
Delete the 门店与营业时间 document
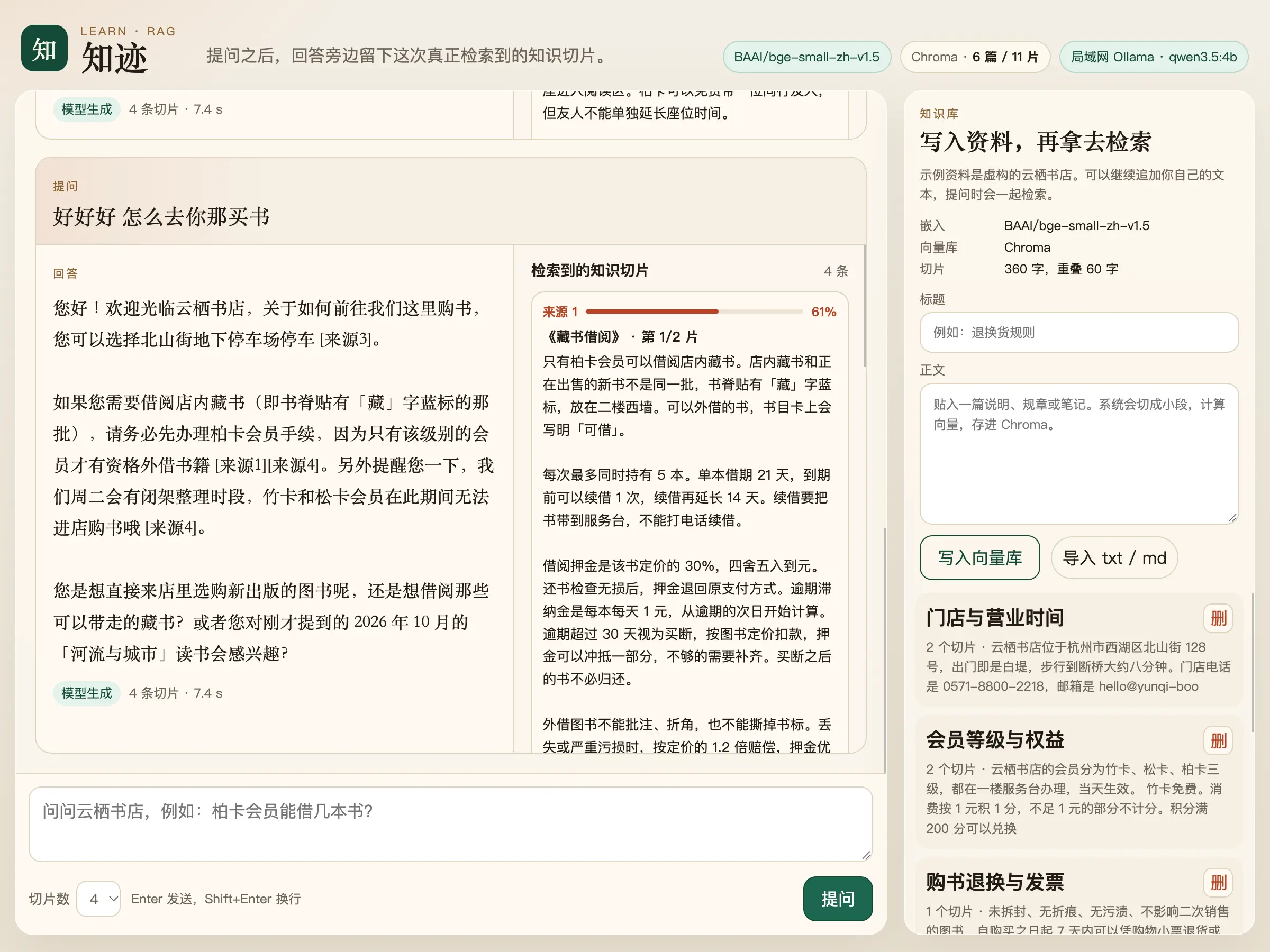[1218, 618]
